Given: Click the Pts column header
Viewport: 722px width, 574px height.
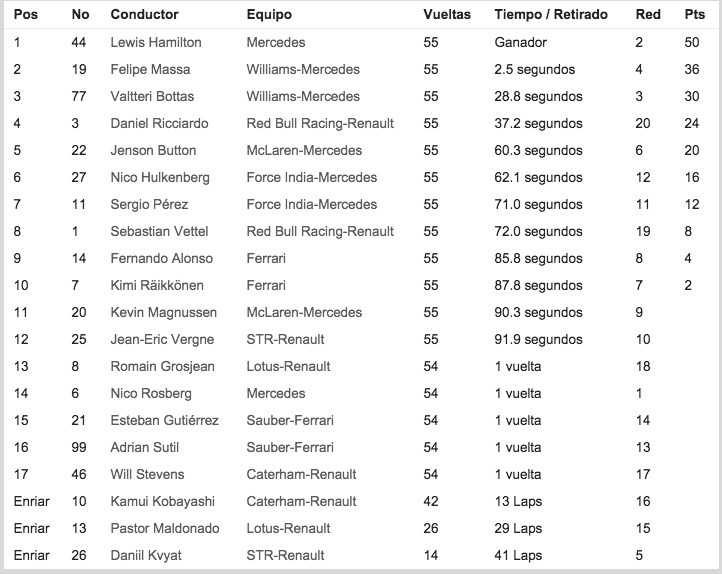Looking at the screenshot, I should (693, 15).
